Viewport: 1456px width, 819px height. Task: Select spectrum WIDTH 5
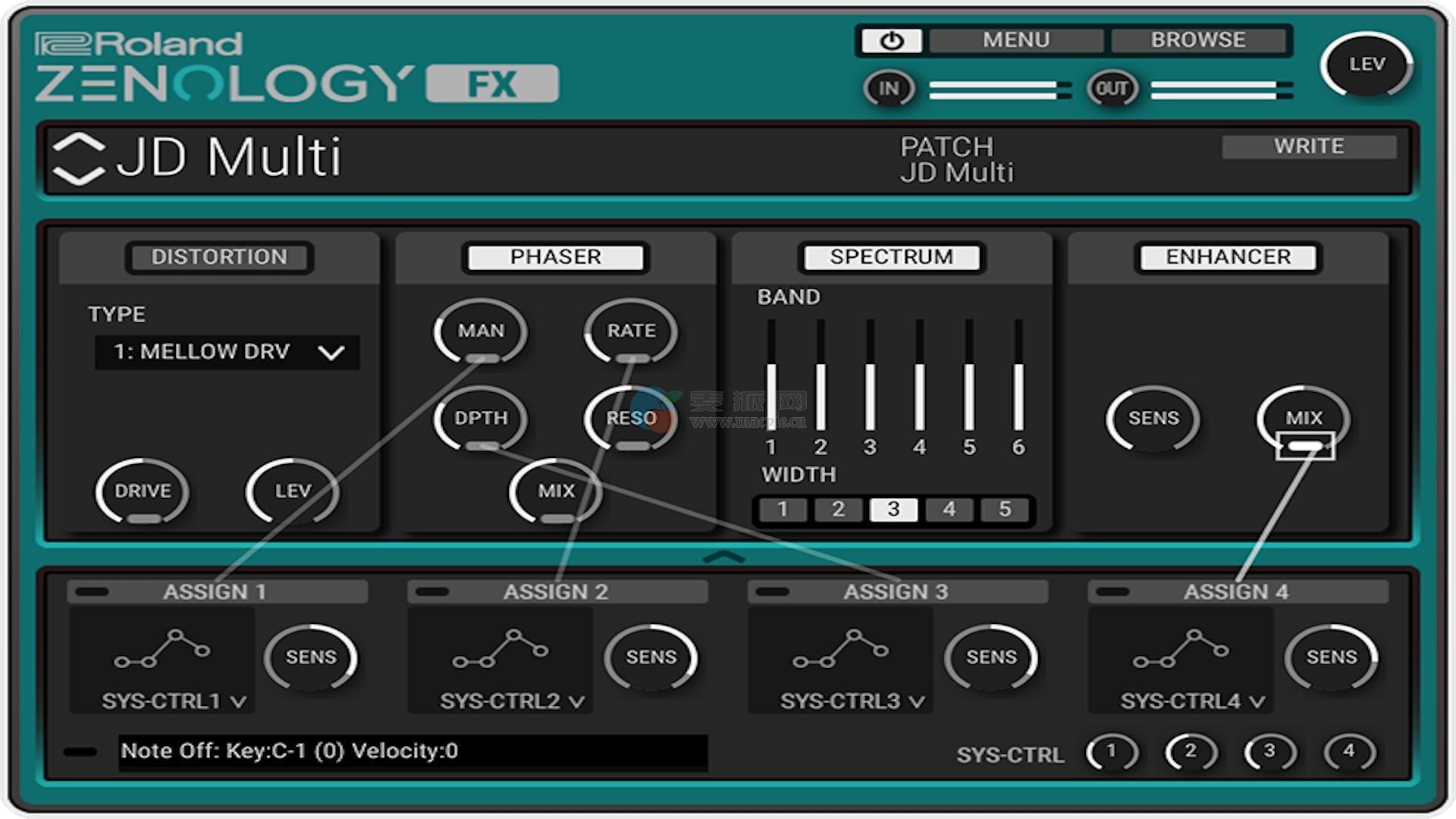[1005, 510]
